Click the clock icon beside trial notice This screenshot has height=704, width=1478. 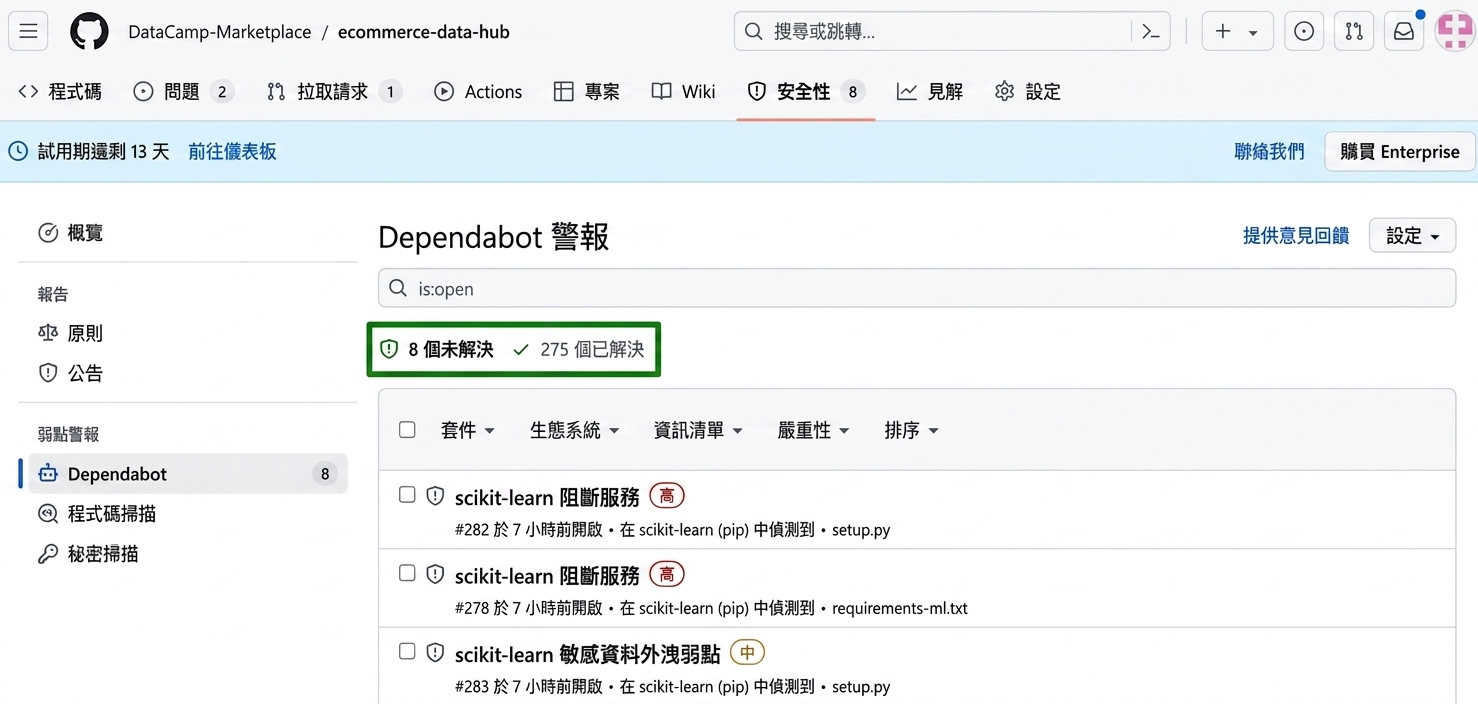[18, 151]
